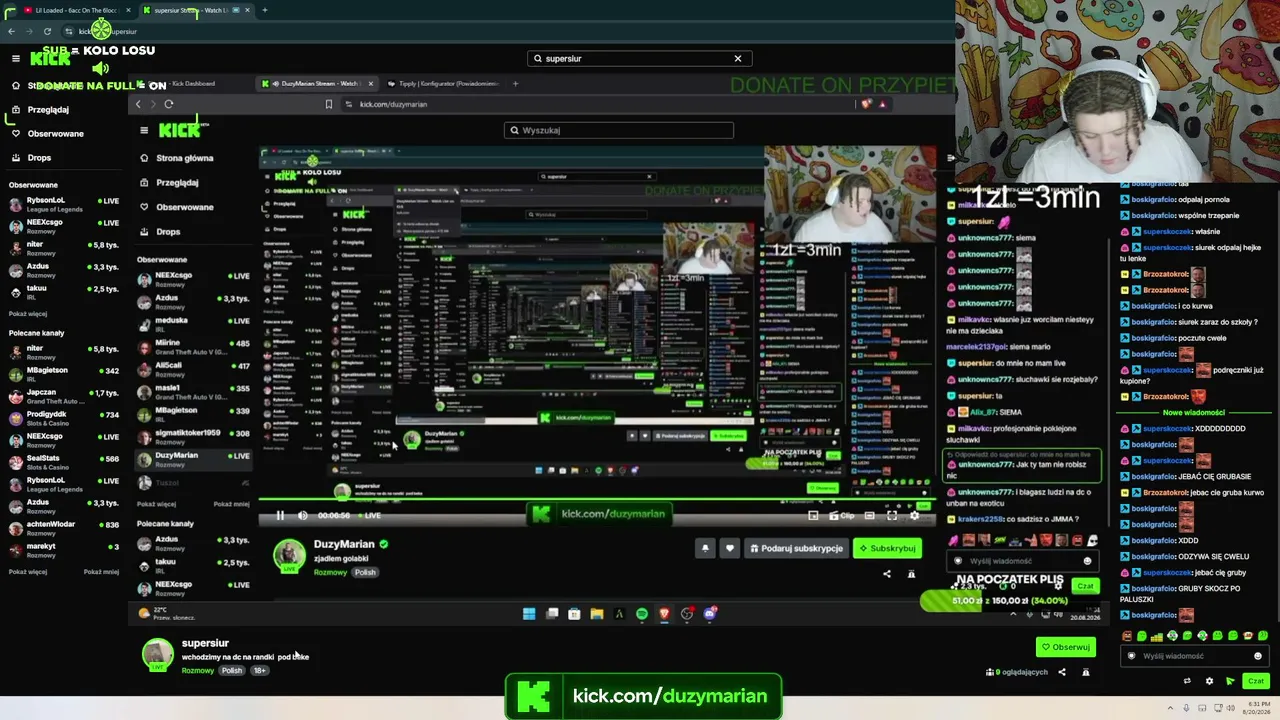Toggle DuzyMarian notification bell

coord(705,548)
